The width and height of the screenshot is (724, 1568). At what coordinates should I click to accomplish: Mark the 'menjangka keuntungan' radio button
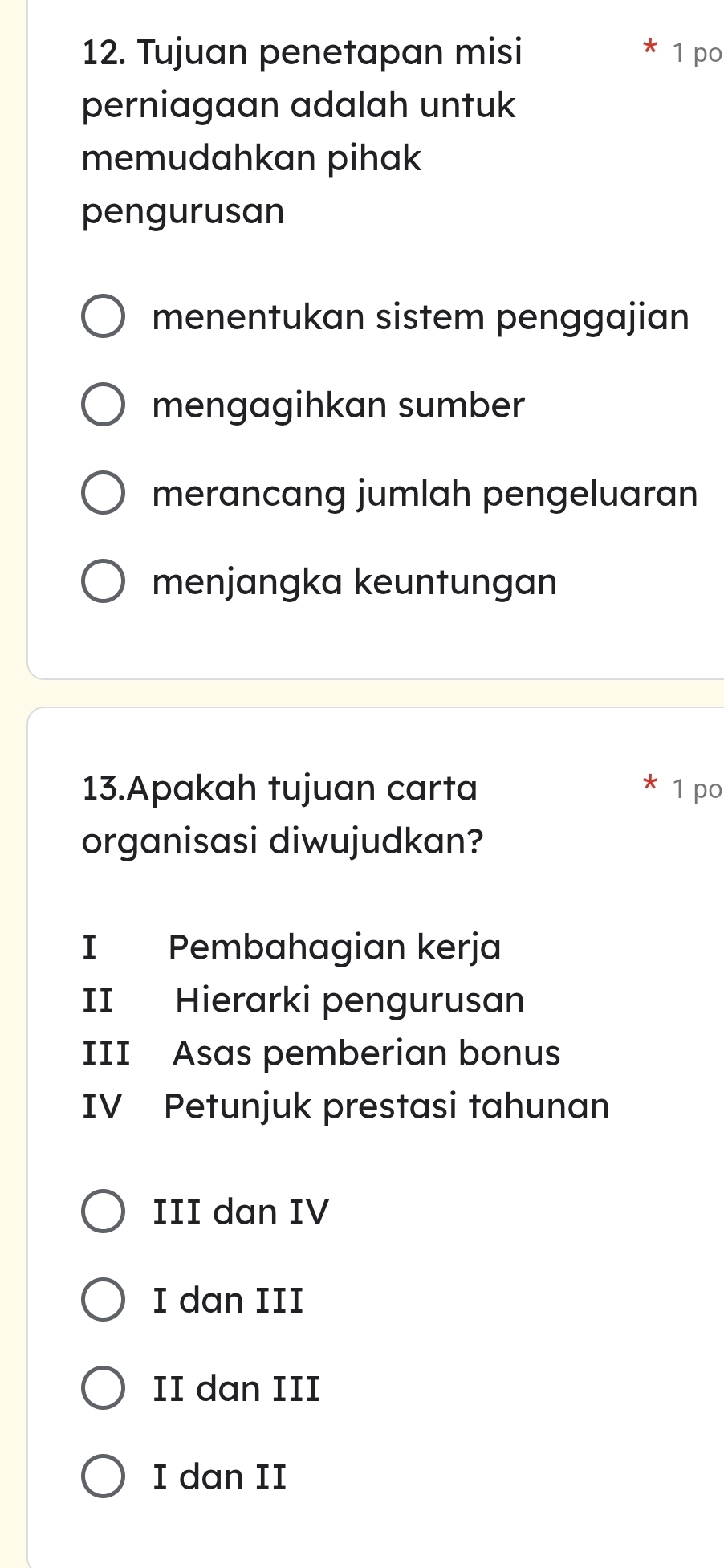[x=103, y=582]
